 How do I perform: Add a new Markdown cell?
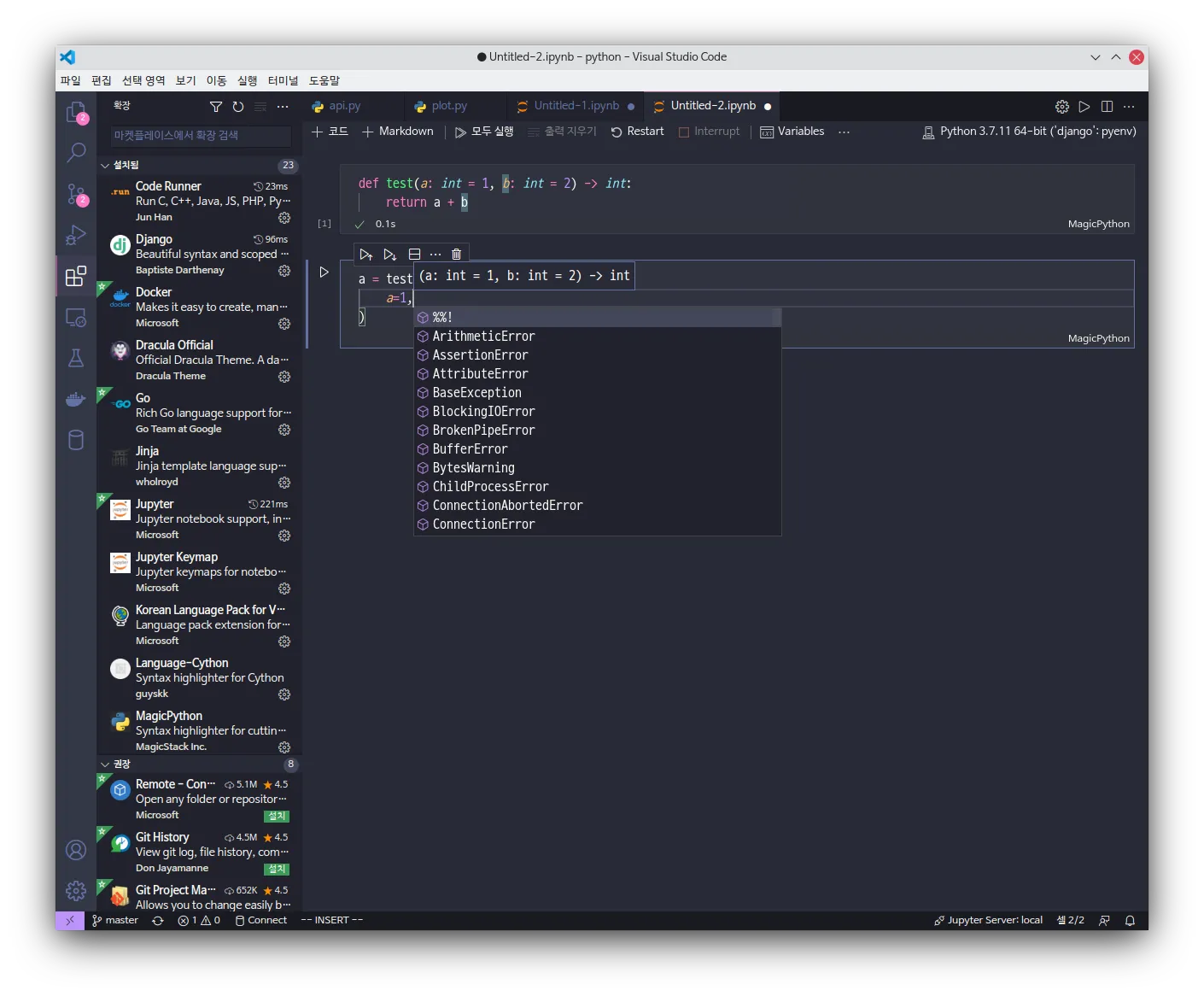pyautogui.click(x=398, y=132)
